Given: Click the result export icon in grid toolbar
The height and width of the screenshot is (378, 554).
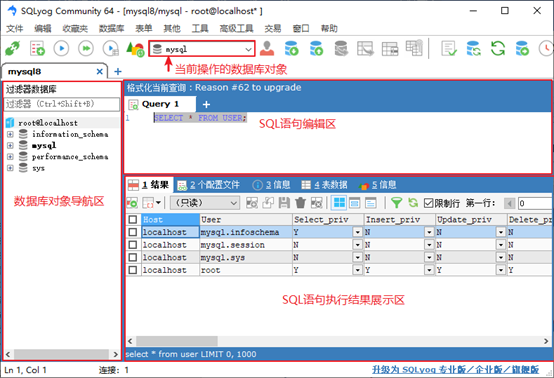Looking at the screenshot, I should pyautogui.click(x=132, y=203).
